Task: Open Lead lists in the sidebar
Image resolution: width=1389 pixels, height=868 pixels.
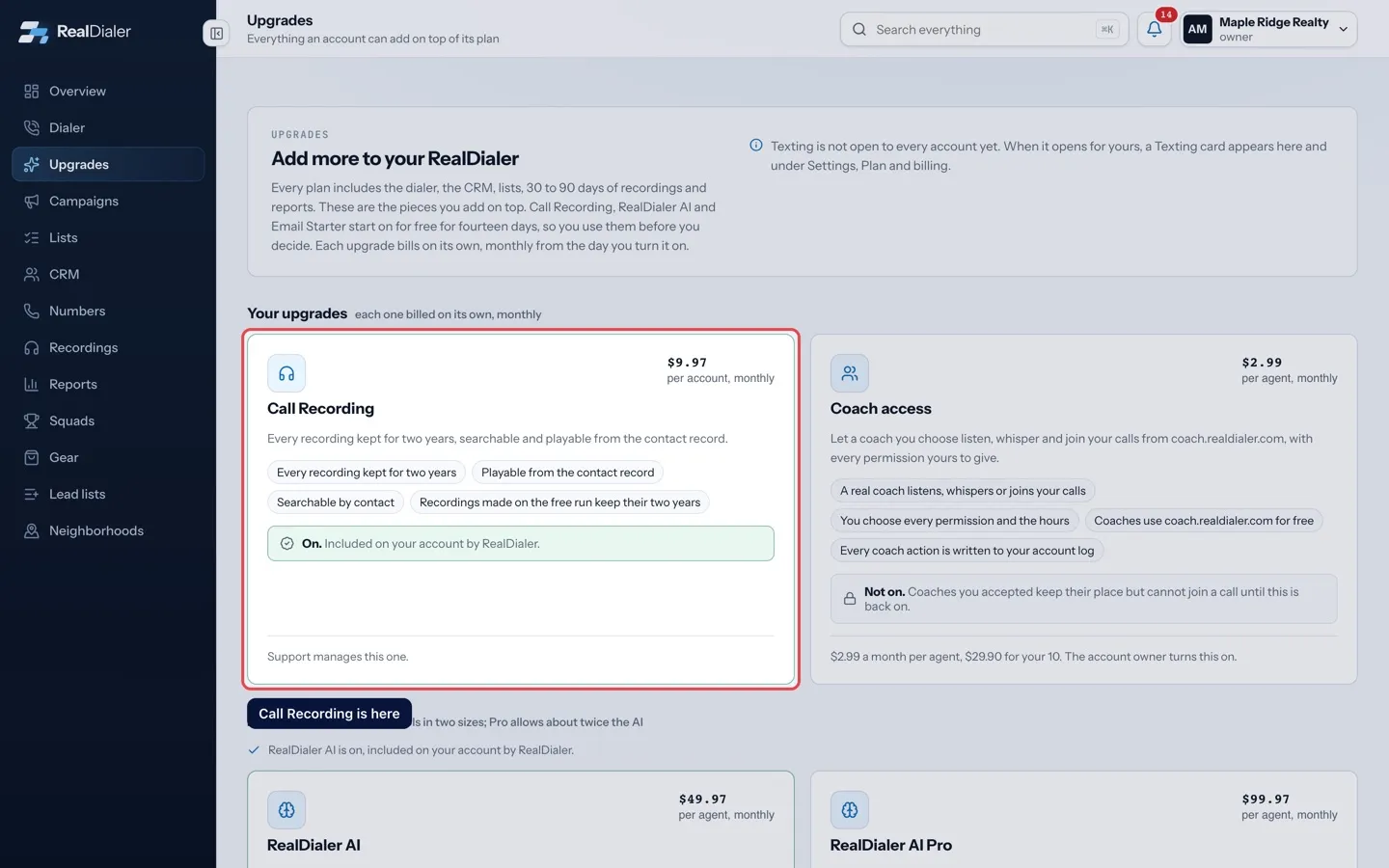Action: point(108,495)
